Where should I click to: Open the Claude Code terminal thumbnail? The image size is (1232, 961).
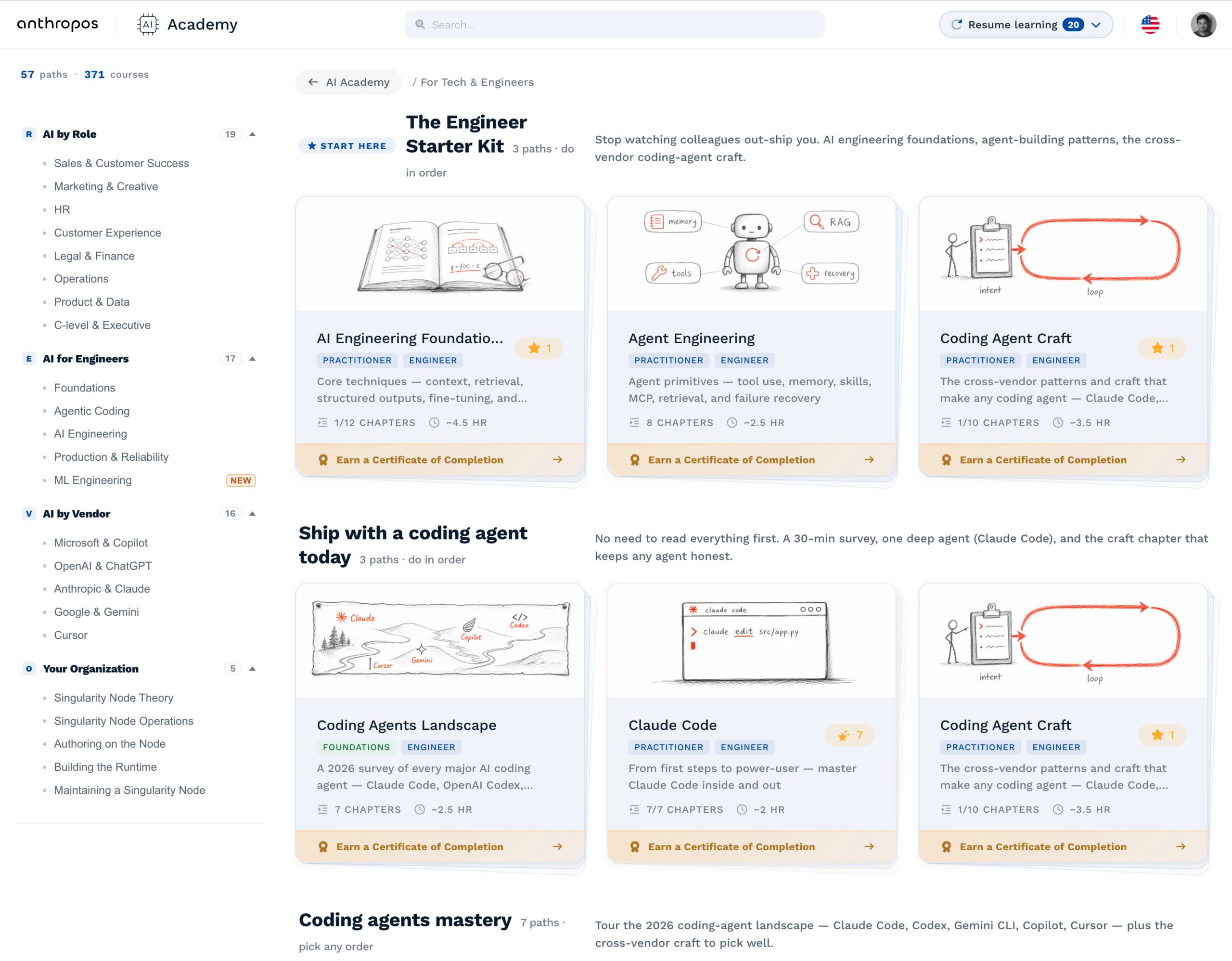[x=751, y=640]
